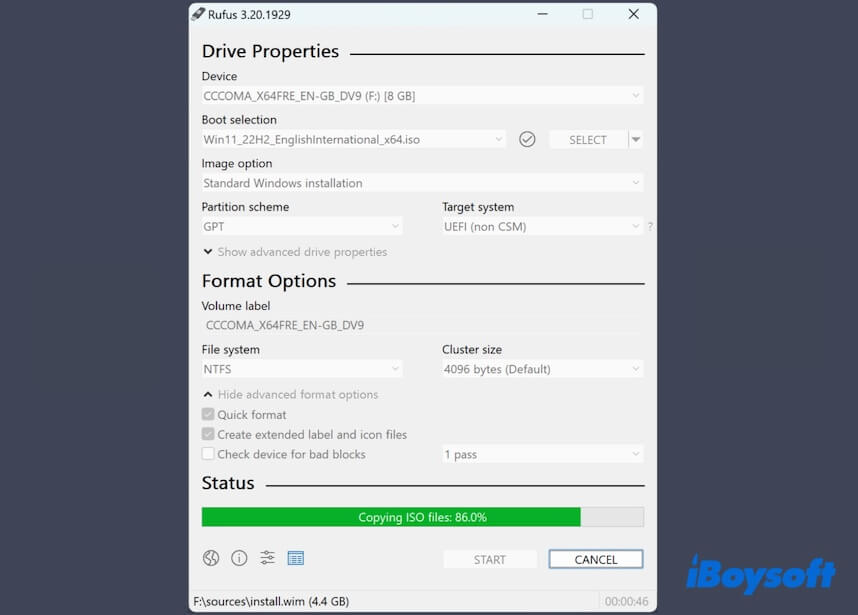Screen dimensions: 858x615
Task: Show the log window
Action: pyautogui.click(x=296, y=558)
